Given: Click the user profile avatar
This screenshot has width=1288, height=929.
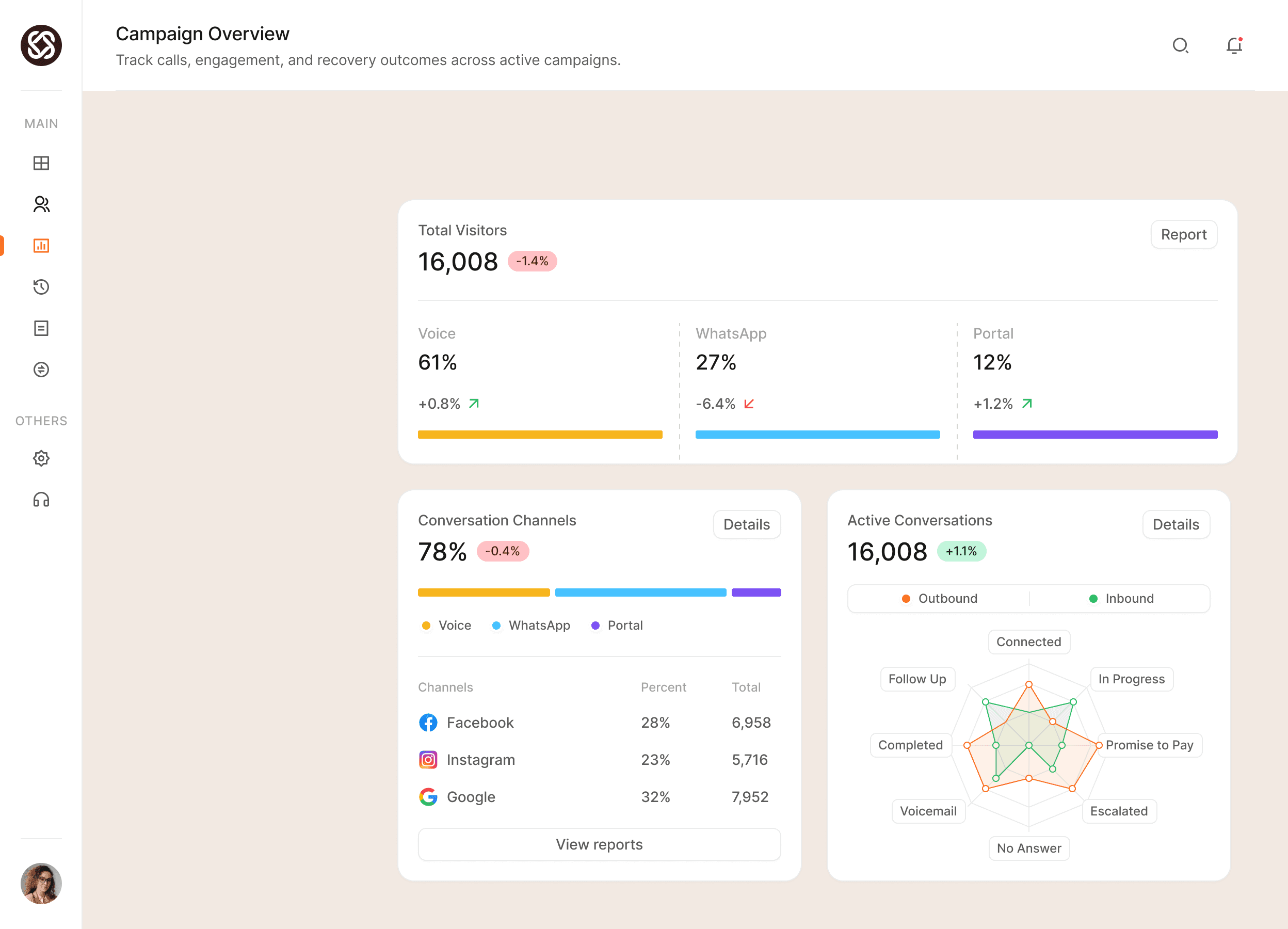Looking at the screenshot, I should pyautogui.click(x=41, y=883).
